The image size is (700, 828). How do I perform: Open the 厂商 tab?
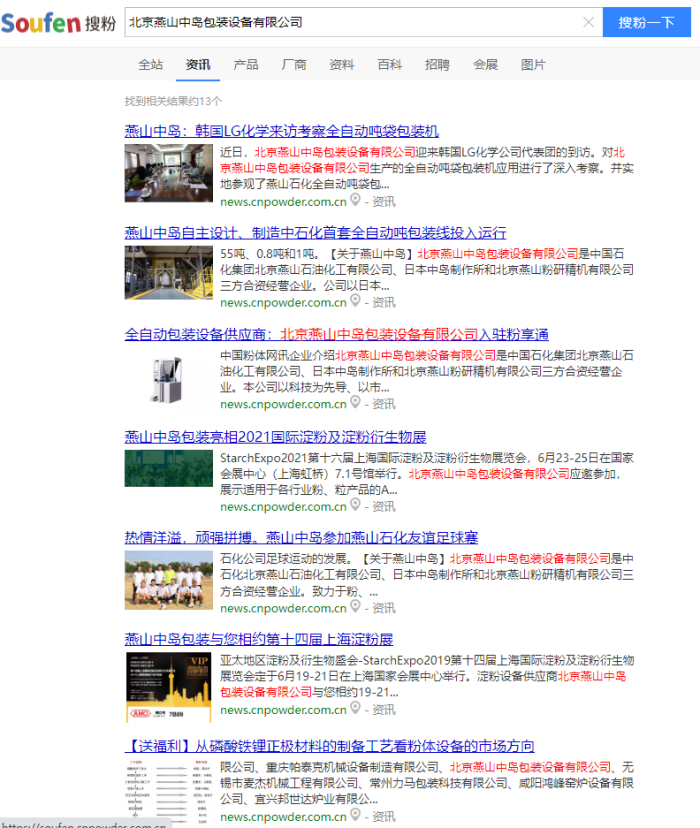294,64
